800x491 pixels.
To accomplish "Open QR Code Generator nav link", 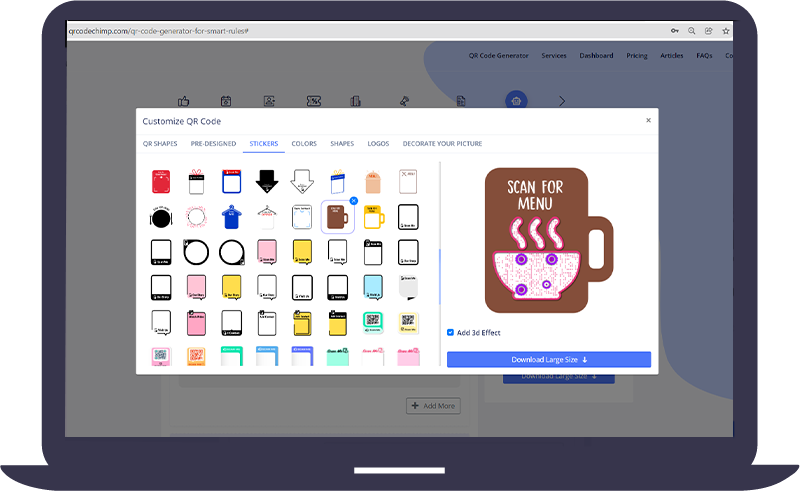I will pos(498,56).
